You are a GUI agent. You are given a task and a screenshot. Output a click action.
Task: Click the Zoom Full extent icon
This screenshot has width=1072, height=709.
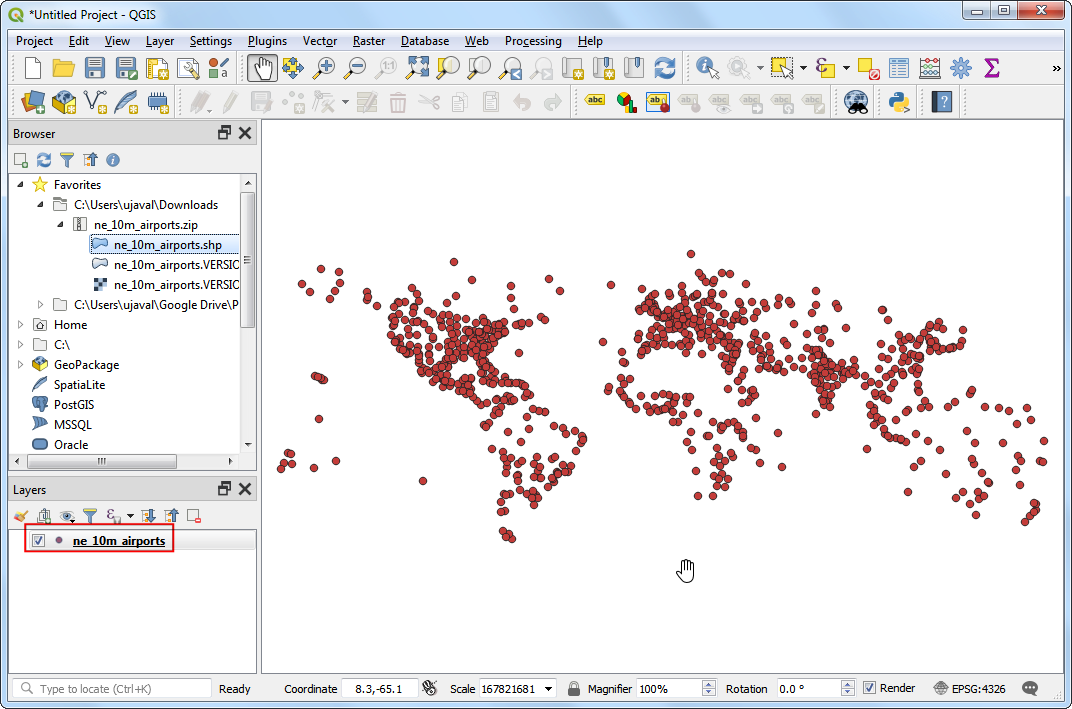[x=417, y=68]
